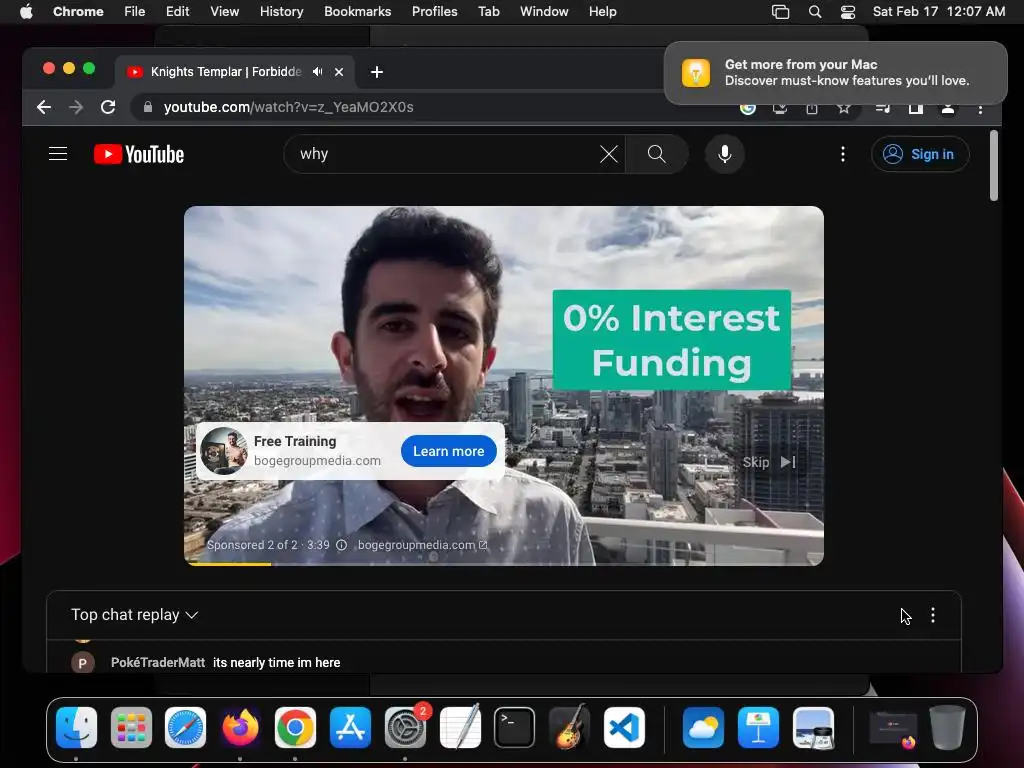Screen dimensions: 1024x768
Task: Open Spotlight search in menu bar
Action: (814, 11)
